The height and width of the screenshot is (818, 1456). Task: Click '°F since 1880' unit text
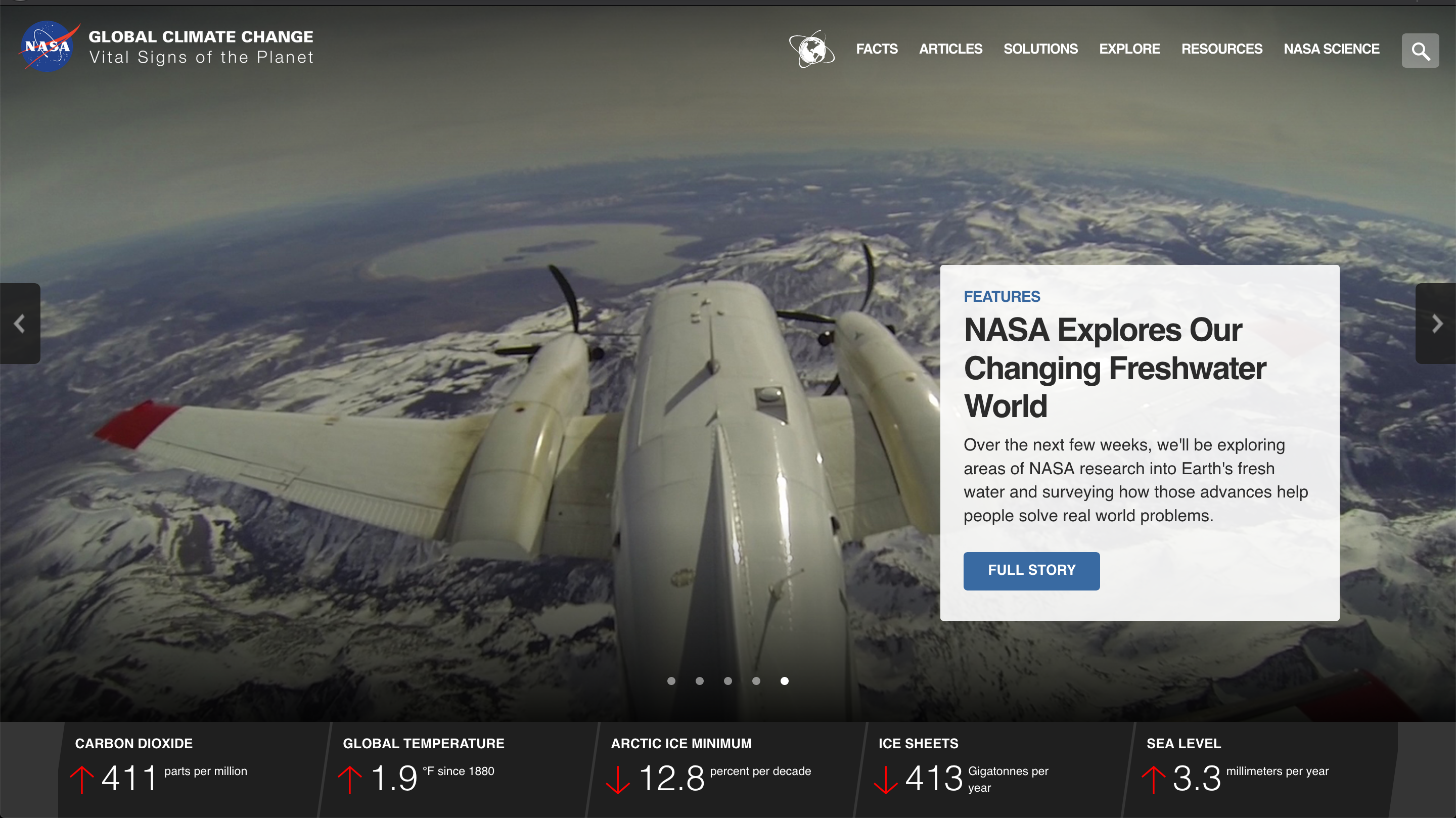pyautogui.click(x=459, y=771)
